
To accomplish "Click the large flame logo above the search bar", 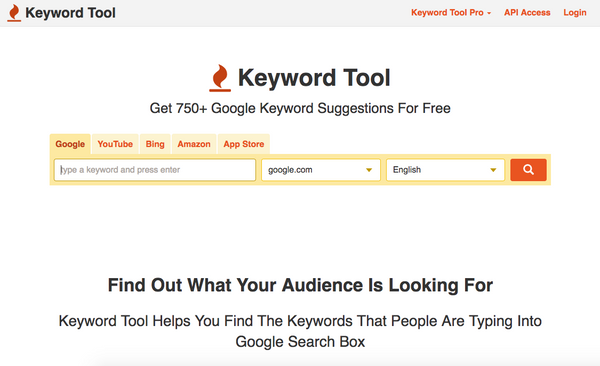I will coord(220,78).
